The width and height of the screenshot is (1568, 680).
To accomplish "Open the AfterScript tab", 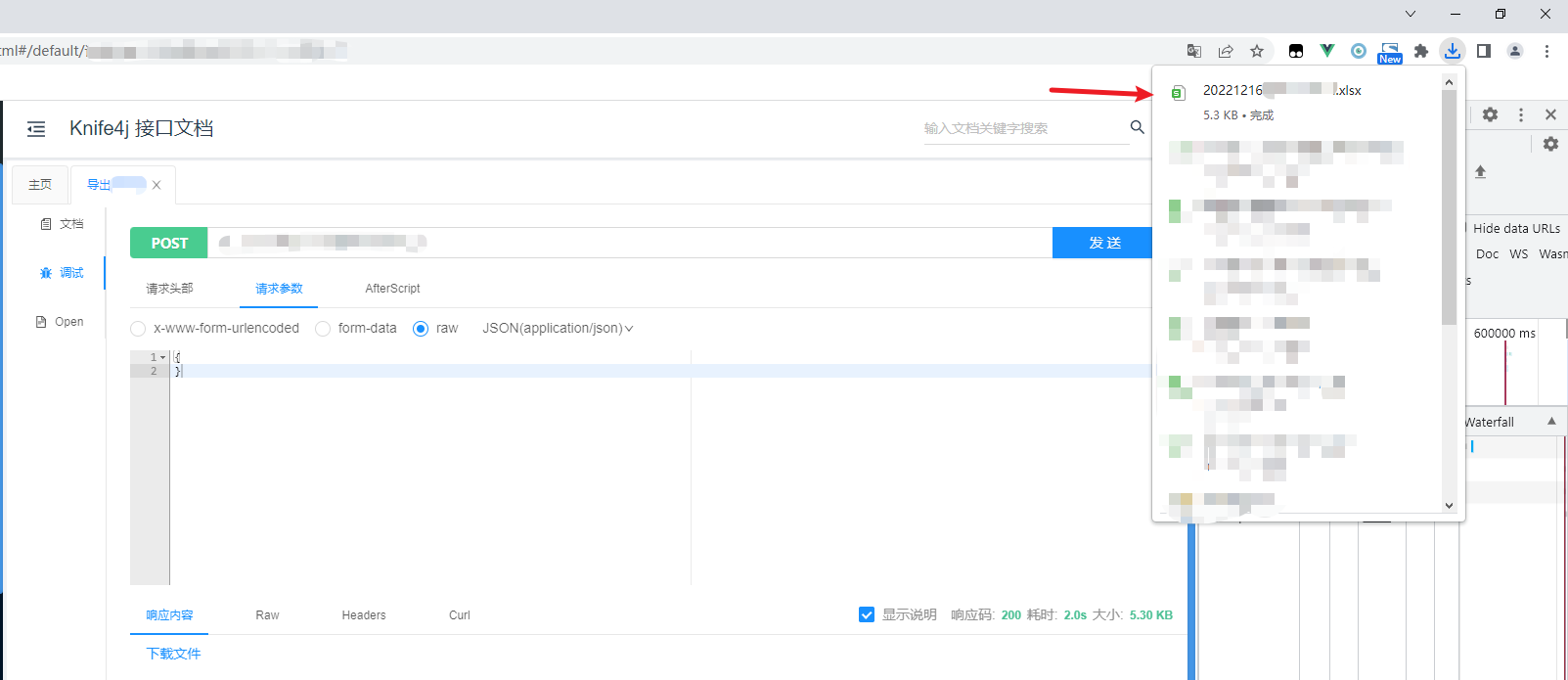I will [392, 289].
